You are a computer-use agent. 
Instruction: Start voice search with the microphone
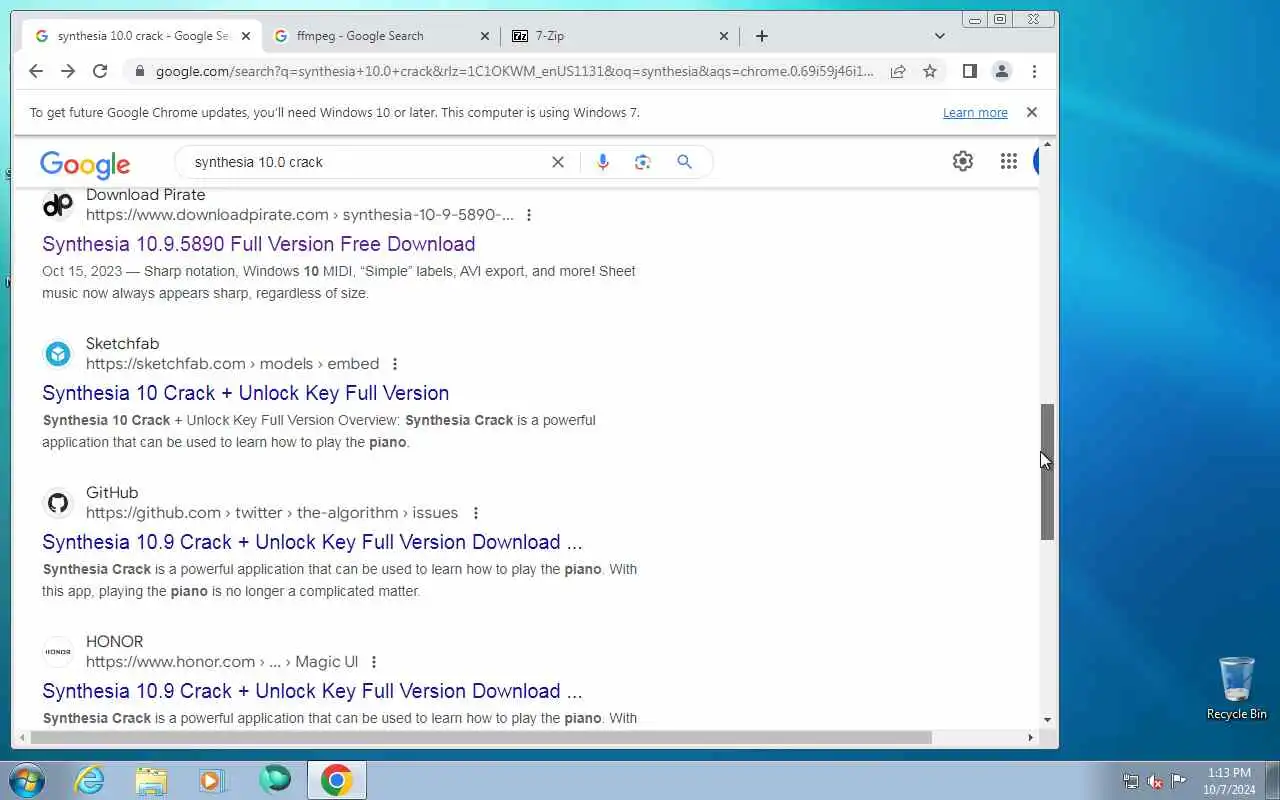602,162
